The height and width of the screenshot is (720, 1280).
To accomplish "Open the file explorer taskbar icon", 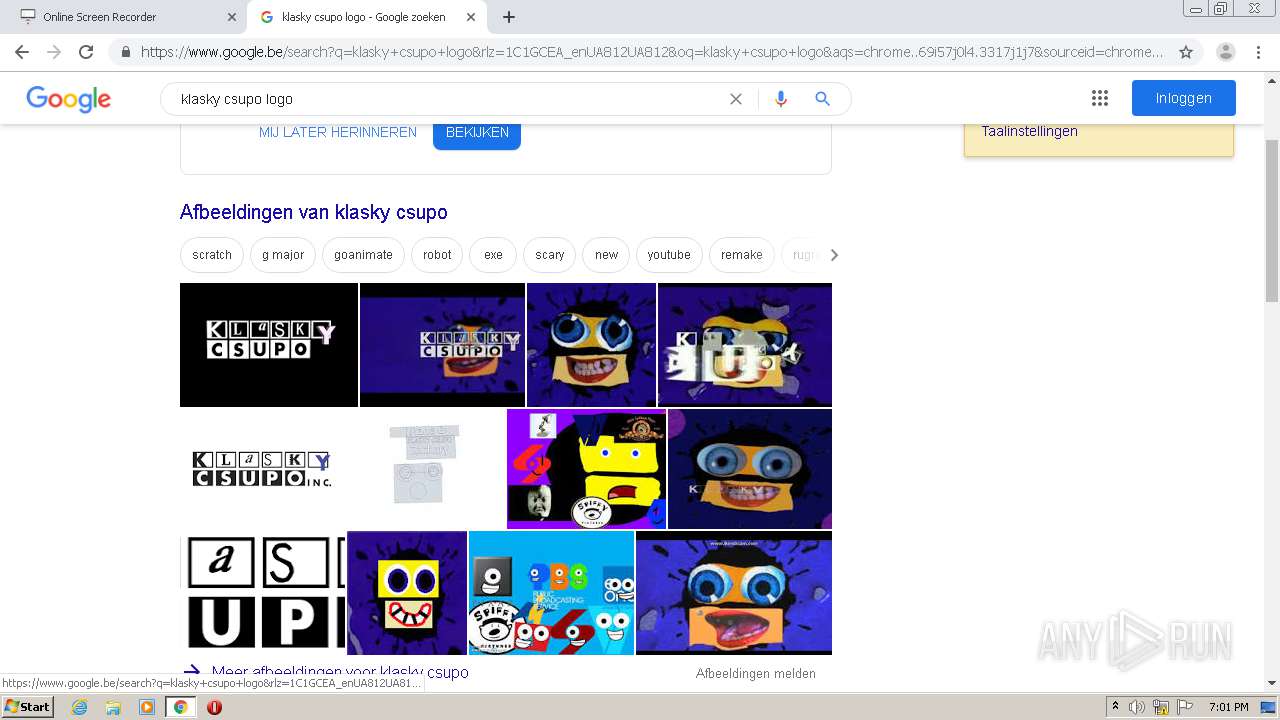I will 113,707.
